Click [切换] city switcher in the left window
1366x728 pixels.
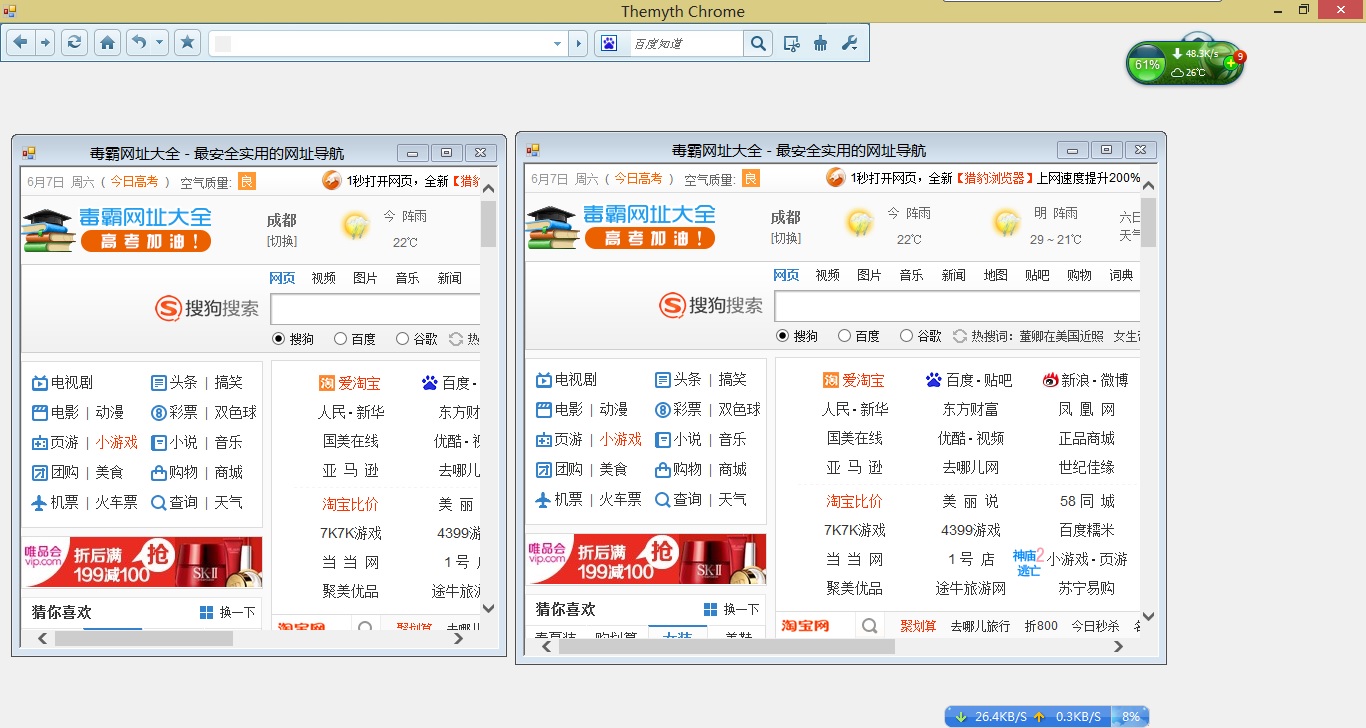click(x=282, y=241)
